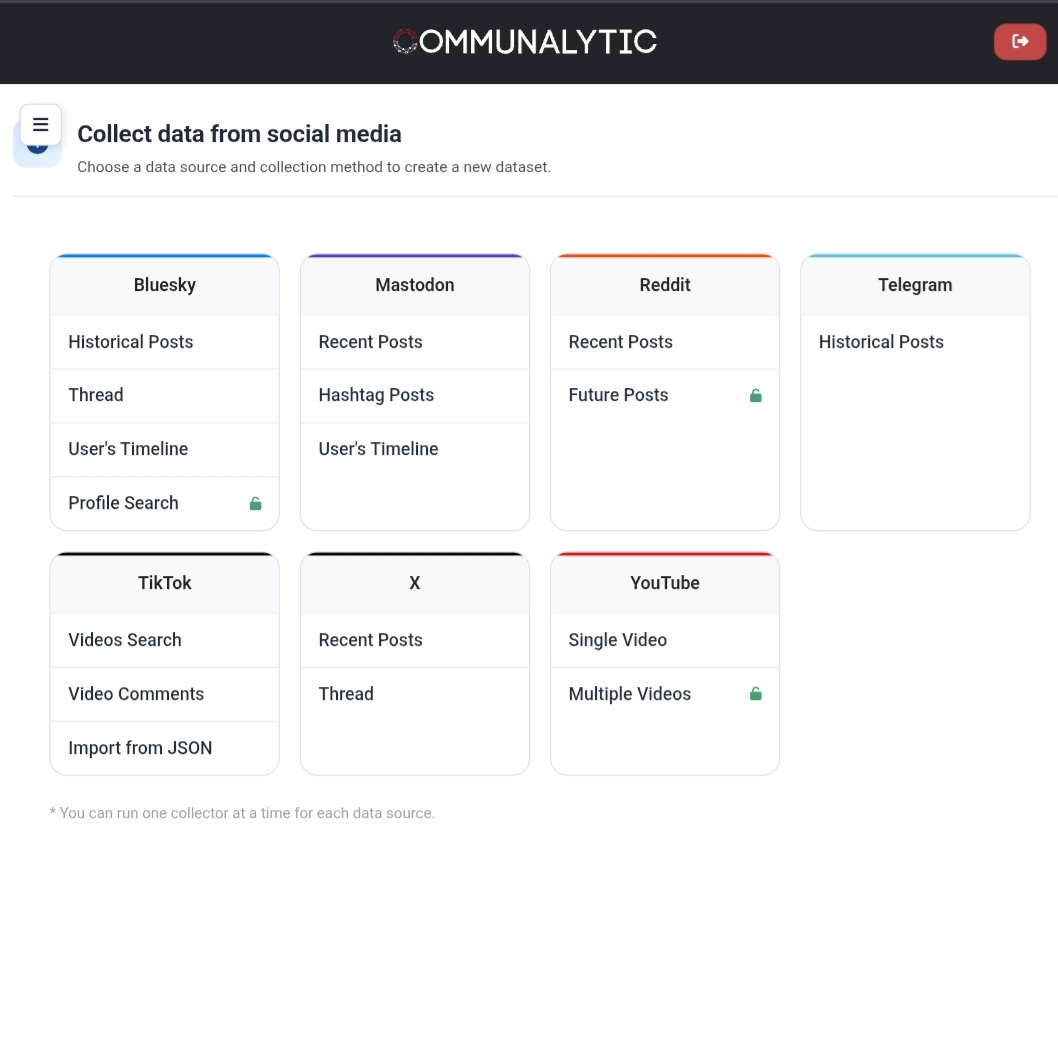The image size is (1058, 1058).
Task: Select Bluesky Historical Posts collector
Action: coord(131,342)
